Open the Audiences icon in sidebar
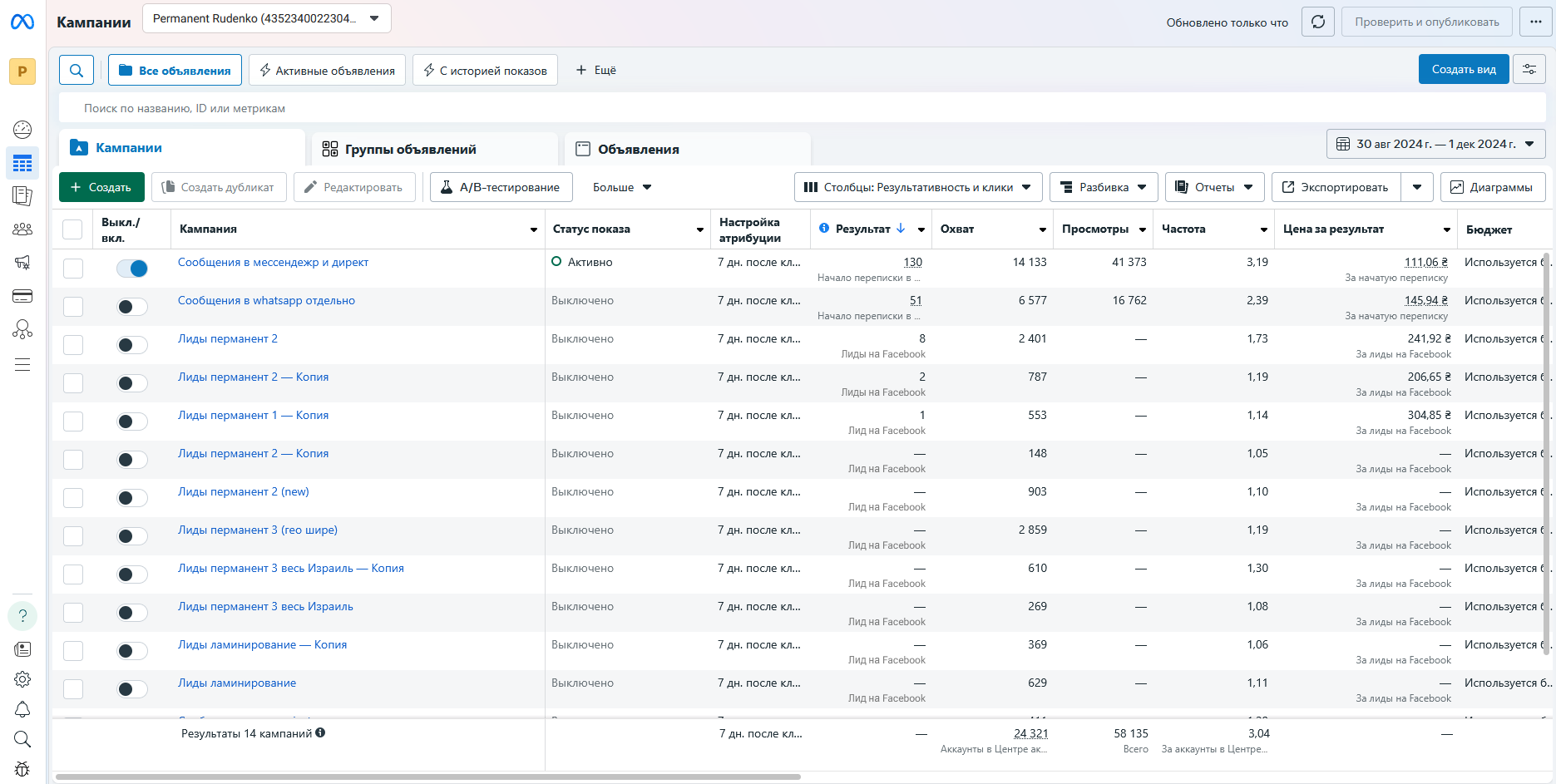 click(x=22, y=229)
